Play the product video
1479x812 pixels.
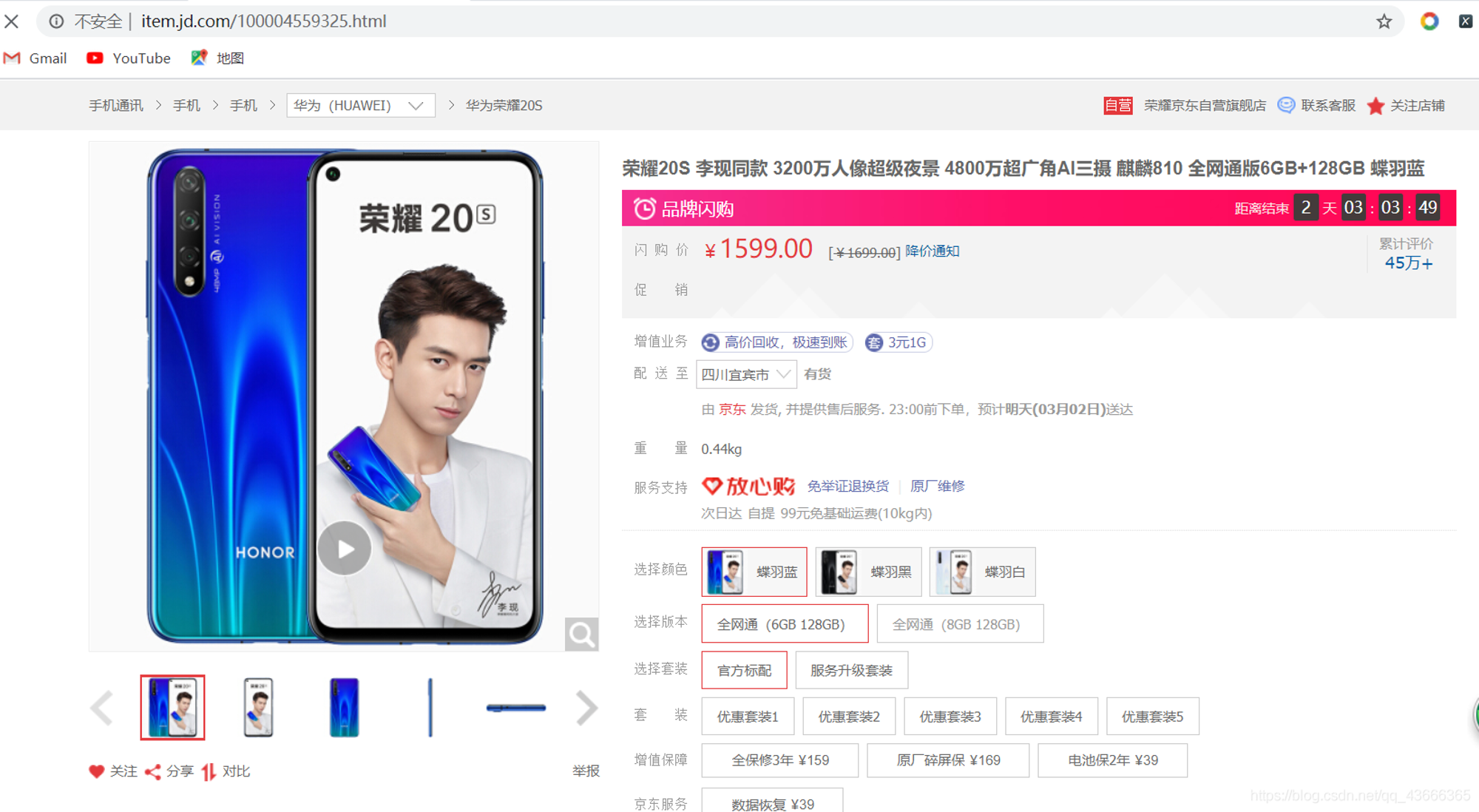(344, 548)
